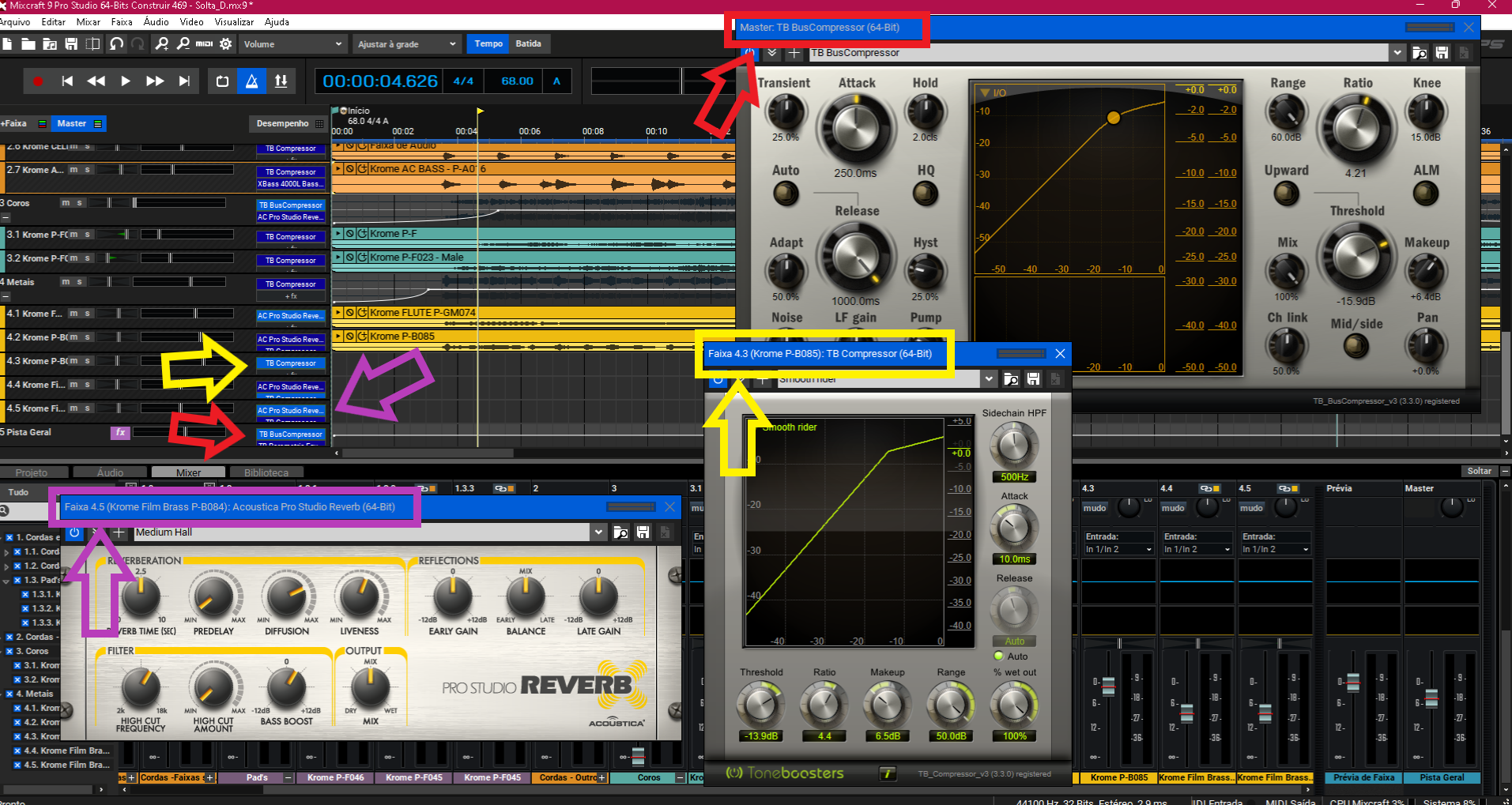Image resolution: width=1512 pixels, height=805 pixels.
Task: Open the fx button on Pista Geral
Action: click(119, 432)
